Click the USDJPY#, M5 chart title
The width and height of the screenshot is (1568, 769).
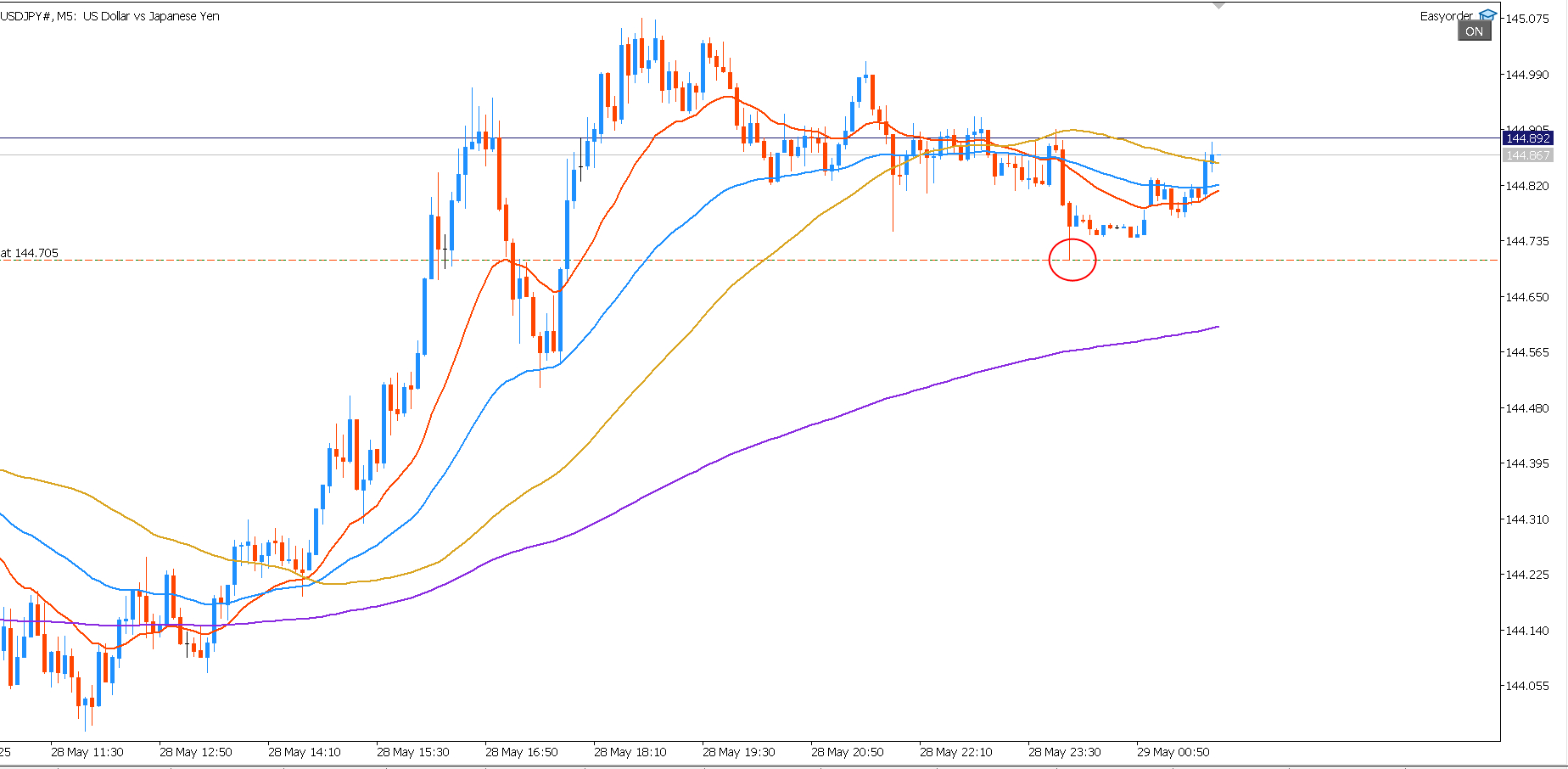[110, 16]
